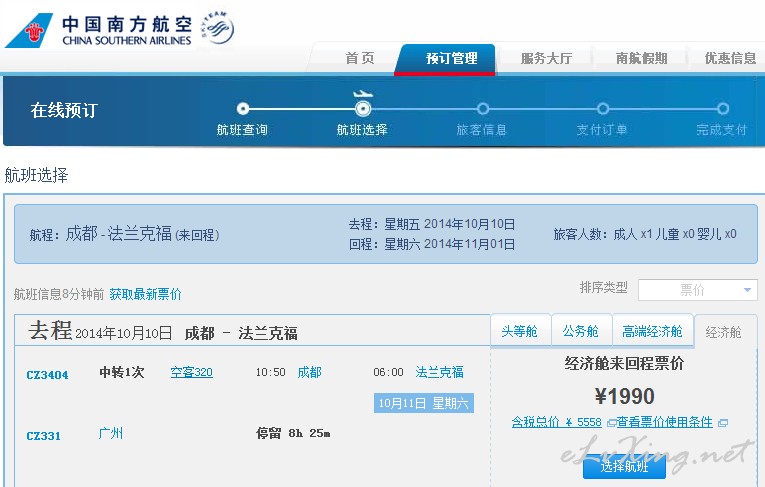Click the 支付订单 step circle
765x487 pixels.
point(603,108)
